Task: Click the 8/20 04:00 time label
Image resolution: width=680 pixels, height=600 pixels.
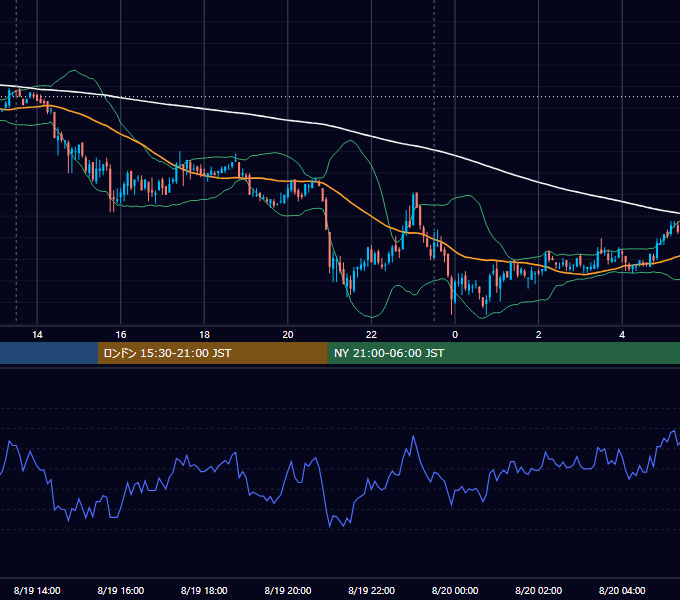Action: tap(622, 590)
